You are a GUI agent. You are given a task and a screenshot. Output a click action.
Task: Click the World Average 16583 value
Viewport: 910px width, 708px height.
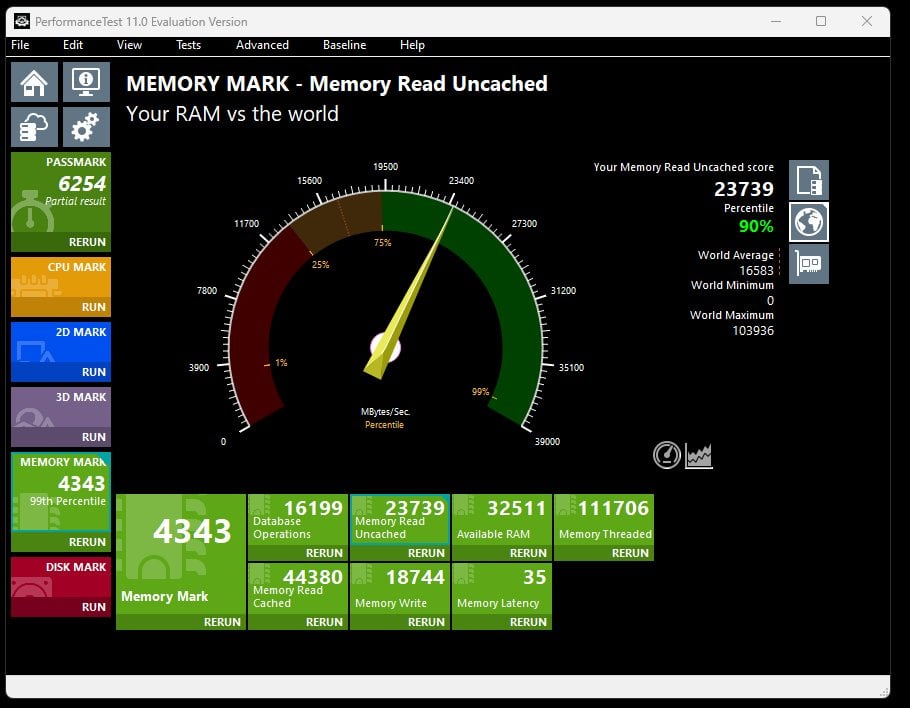(756, 270)
